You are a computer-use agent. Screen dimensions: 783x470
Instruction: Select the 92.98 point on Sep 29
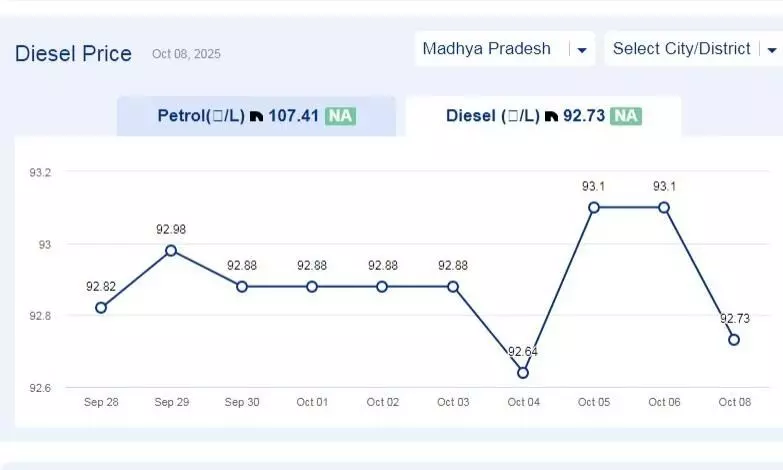tap(171, 250)
